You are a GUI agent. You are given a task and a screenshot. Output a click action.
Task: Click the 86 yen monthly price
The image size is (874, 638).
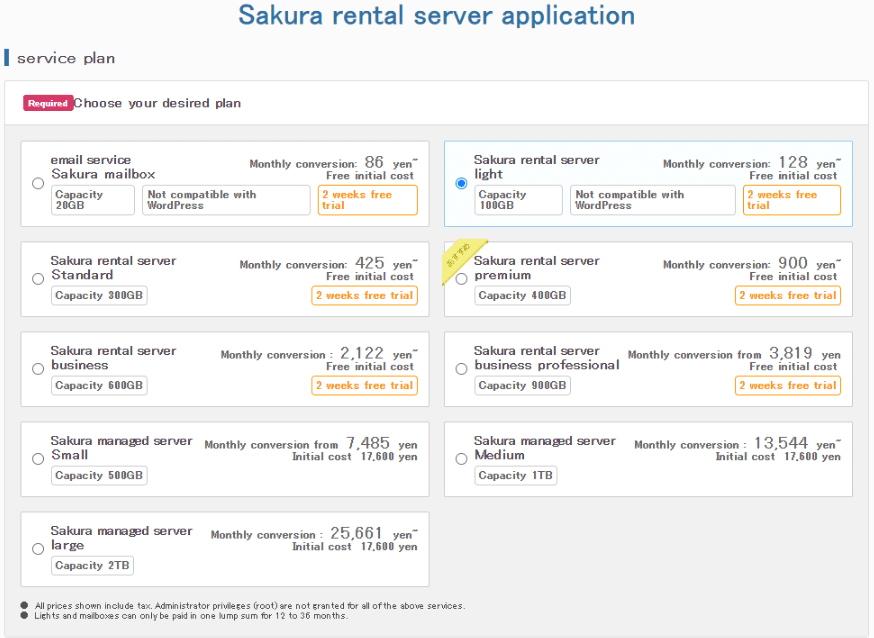pos(333,163)
